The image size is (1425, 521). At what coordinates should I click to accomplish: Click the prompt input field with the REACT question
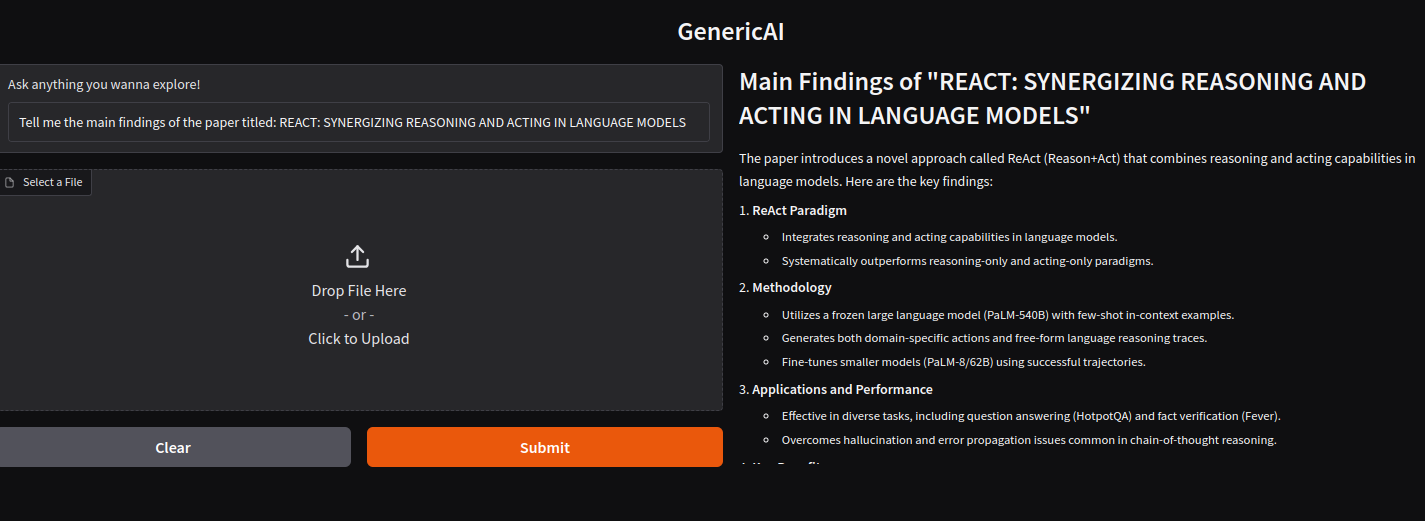click(x=358, y=122)
